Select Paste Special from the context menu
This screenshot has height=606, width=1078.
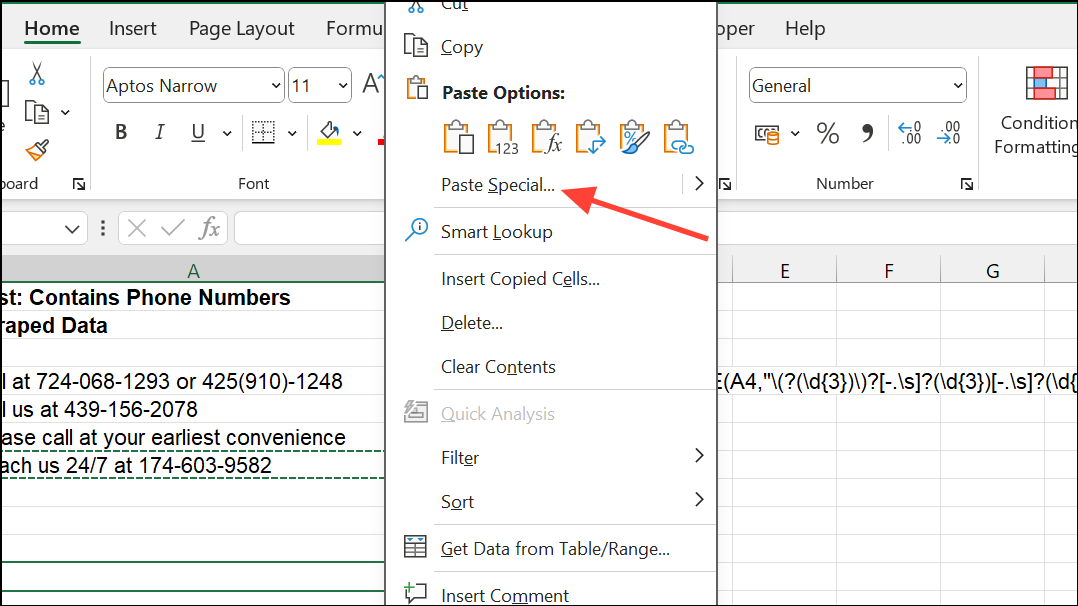pyautogui.click(x=498, y=185)
